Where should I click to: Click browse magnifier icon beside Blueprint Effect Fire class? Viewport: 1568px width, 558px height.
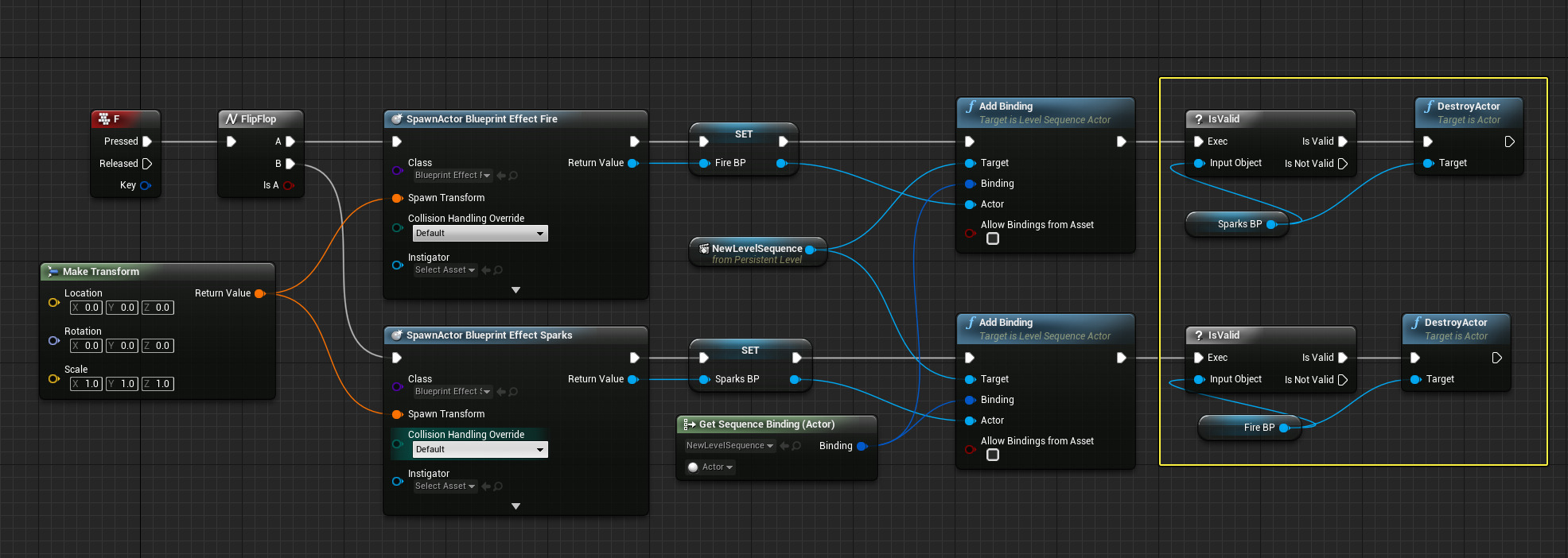(513, 176)
